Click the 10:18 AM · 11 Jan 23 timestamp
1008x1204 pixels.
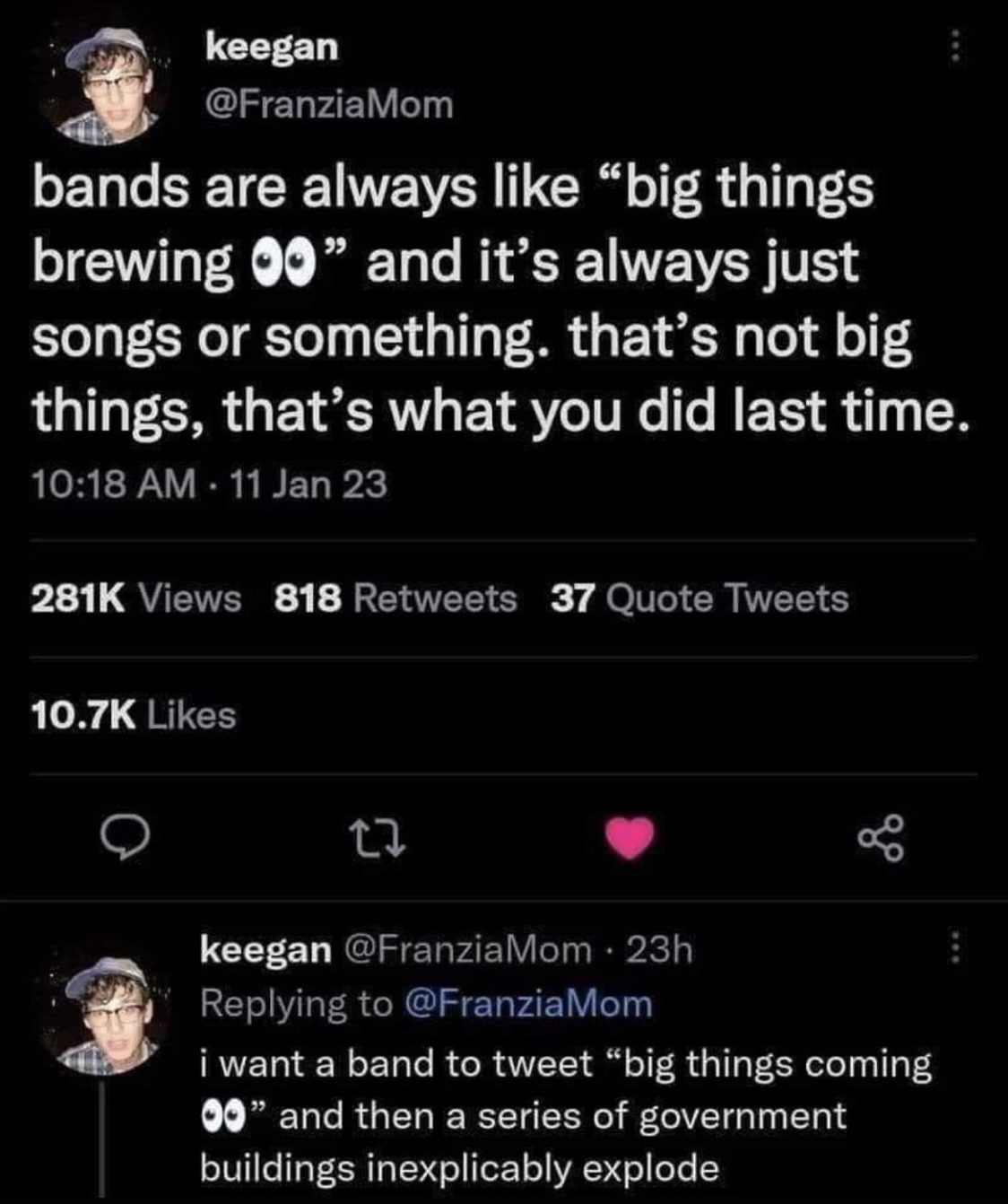pyautogui.click(x=210, y=485)
